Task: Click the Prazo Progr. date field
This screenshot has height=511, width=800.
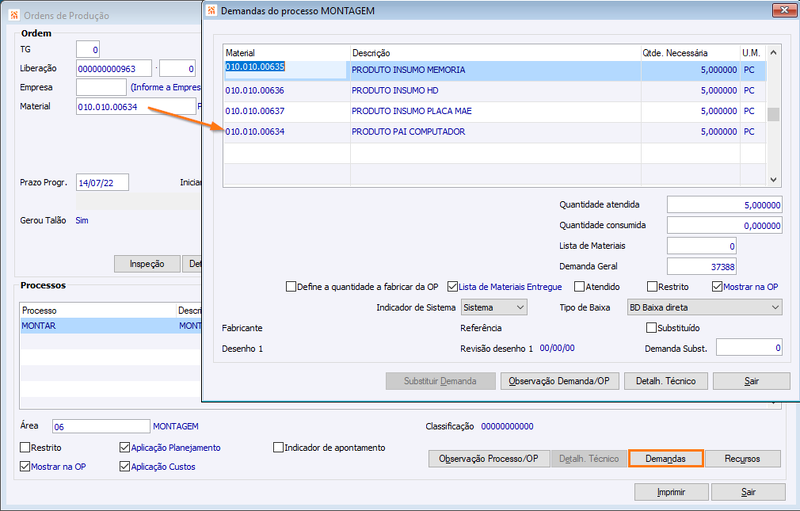Action: [103, 183]
